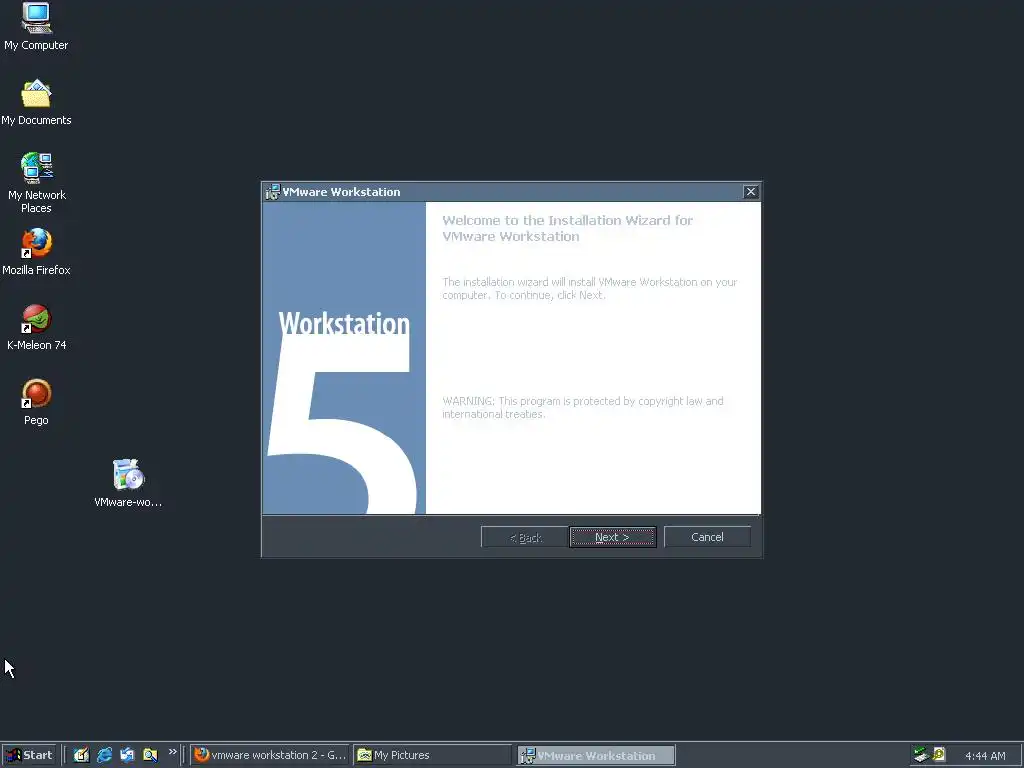The width and height of the screenshot is (1024, 768).
Task: Click the VMware Workstation taskbar button
Action: 596,755
